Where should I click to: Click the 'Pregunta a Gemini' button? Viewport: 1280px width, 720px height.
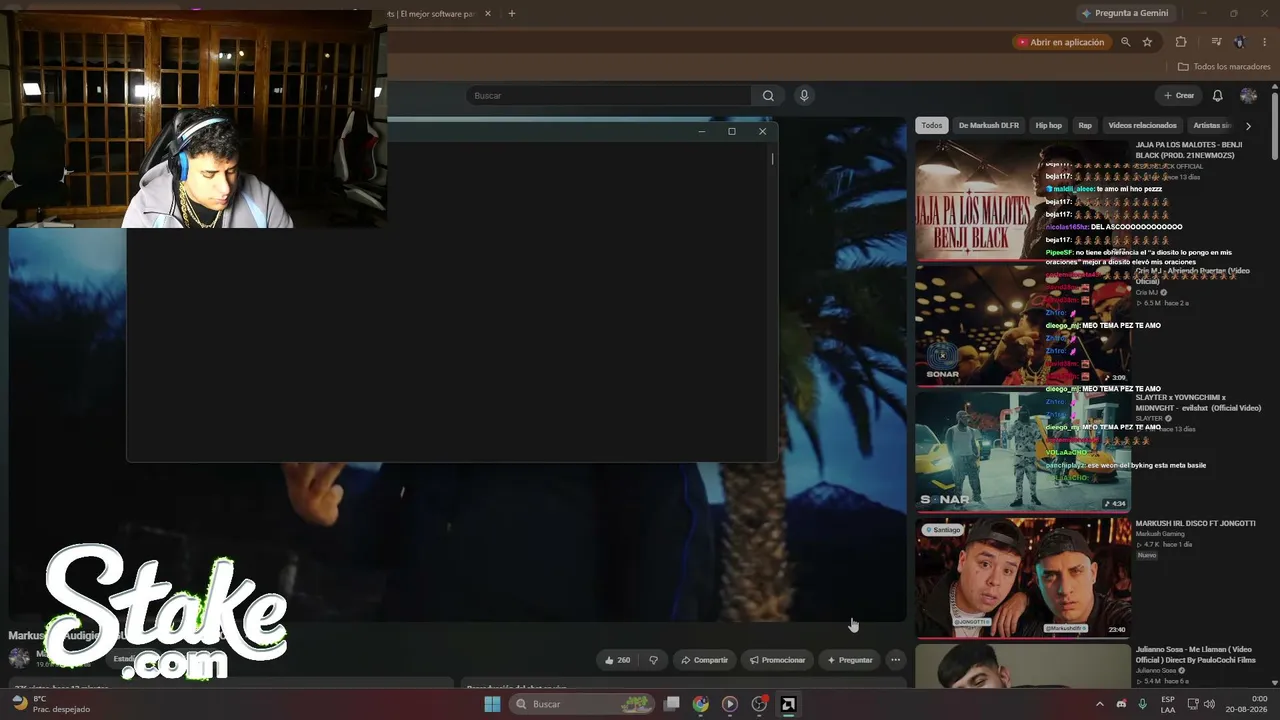pyautogui.click(x=1124, y=13)
